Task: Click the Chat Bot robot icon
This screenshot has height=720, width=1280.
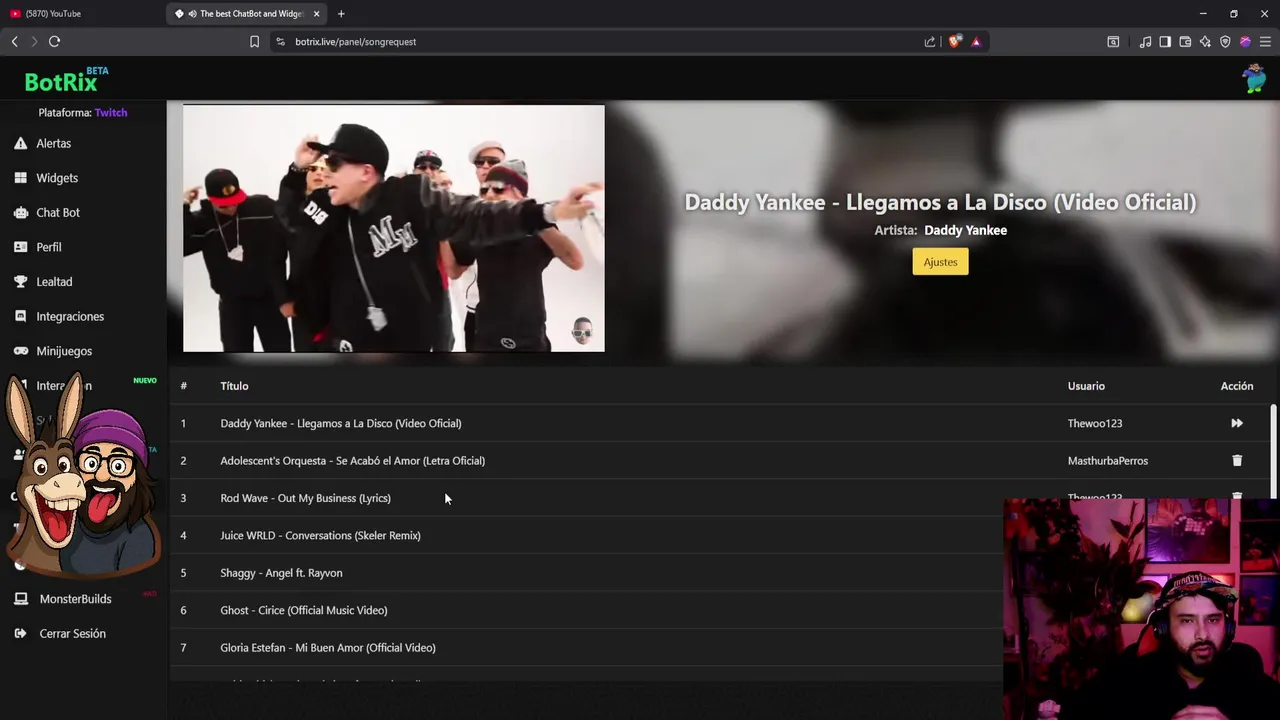Action: 20,213
